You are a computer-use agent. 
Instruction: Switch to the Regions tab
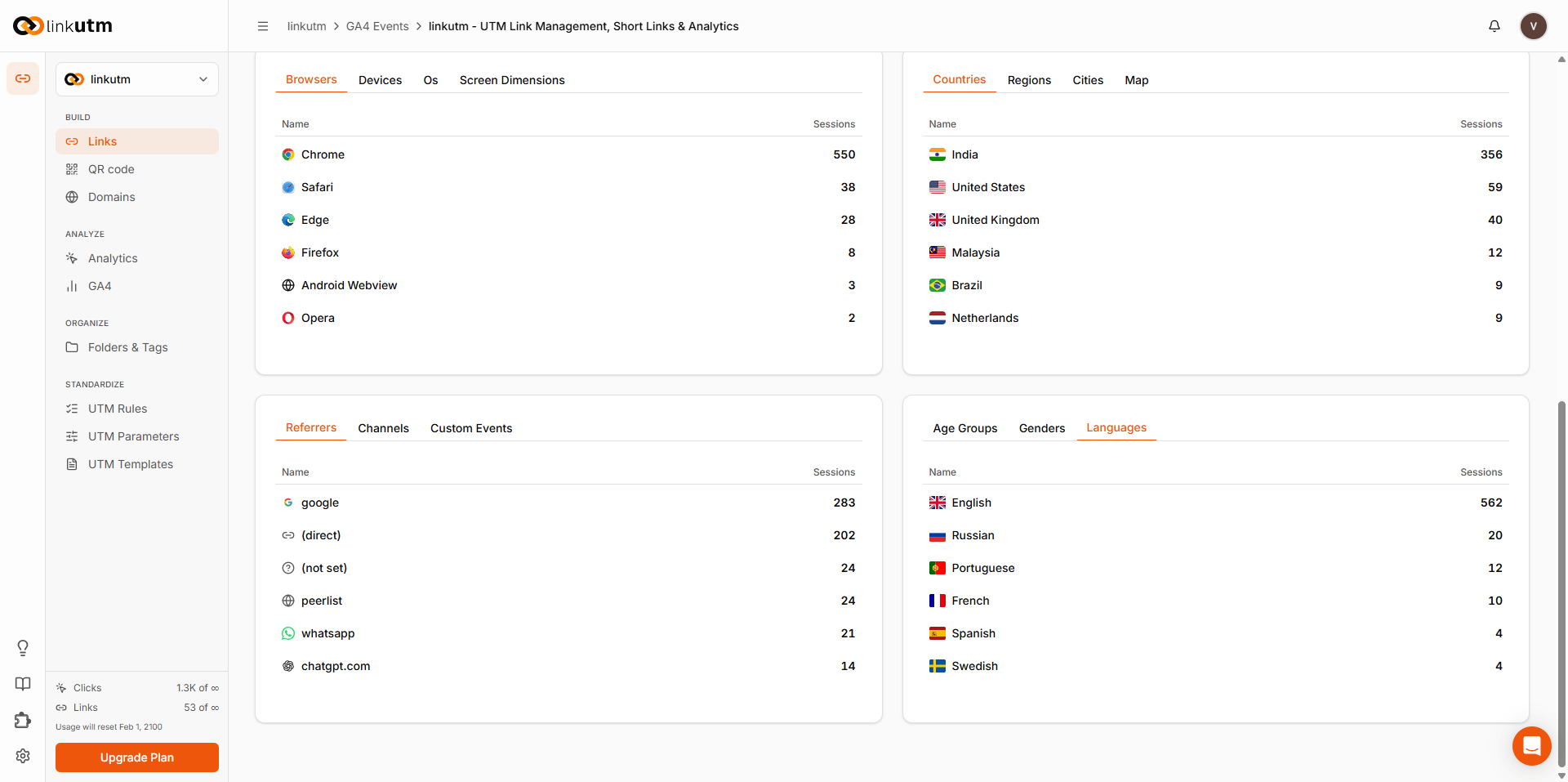1029,80
